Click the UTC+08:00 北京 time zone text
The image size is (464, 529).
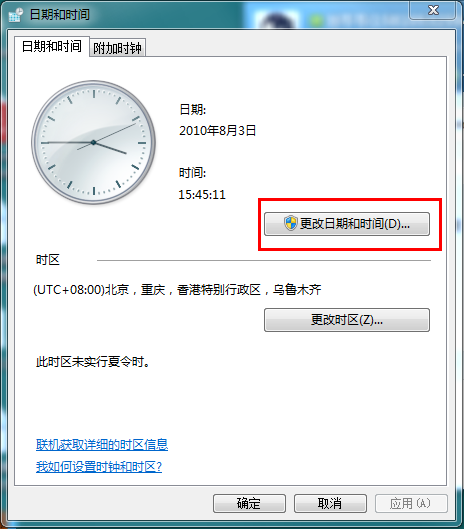[177, 290]
